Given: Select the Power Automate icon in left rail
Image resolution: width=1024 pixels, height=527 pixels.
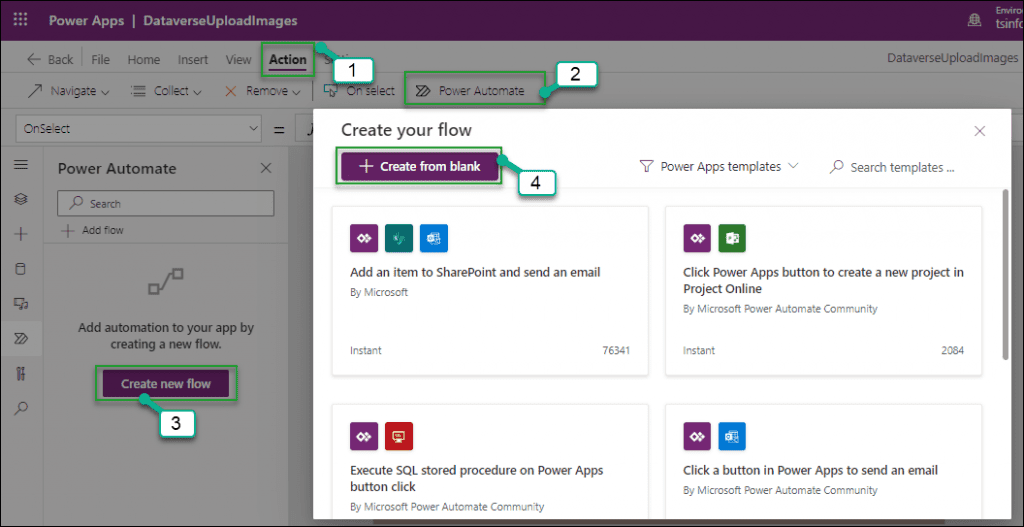Looking at the screenshot, I should click(21, 338).
